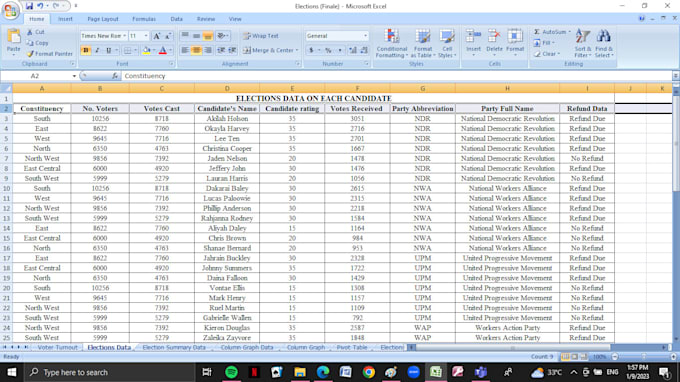Toggle Underline formatting
The height and width of the screenshot is (382, 680).
coord(108,50)
